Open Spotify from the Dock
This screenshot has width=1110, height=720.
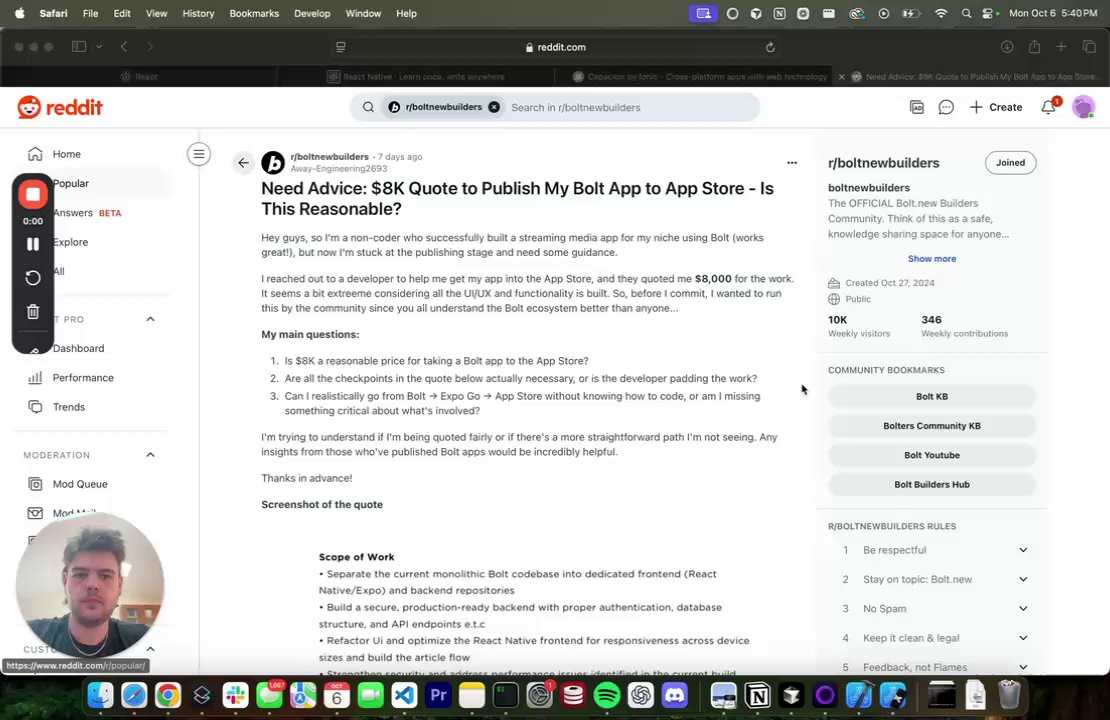pyautogui.click(x=607, y=695)
